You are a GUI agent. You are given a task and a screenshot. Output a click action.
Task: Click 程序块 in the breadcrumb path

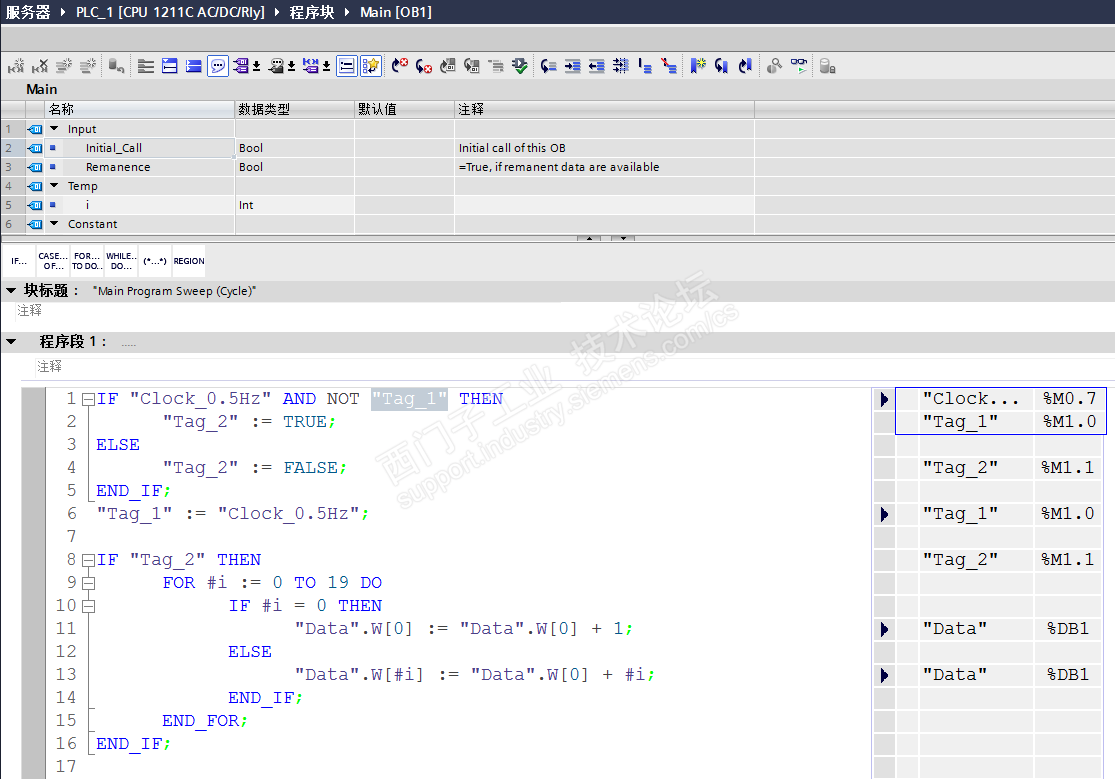(311, 12)
